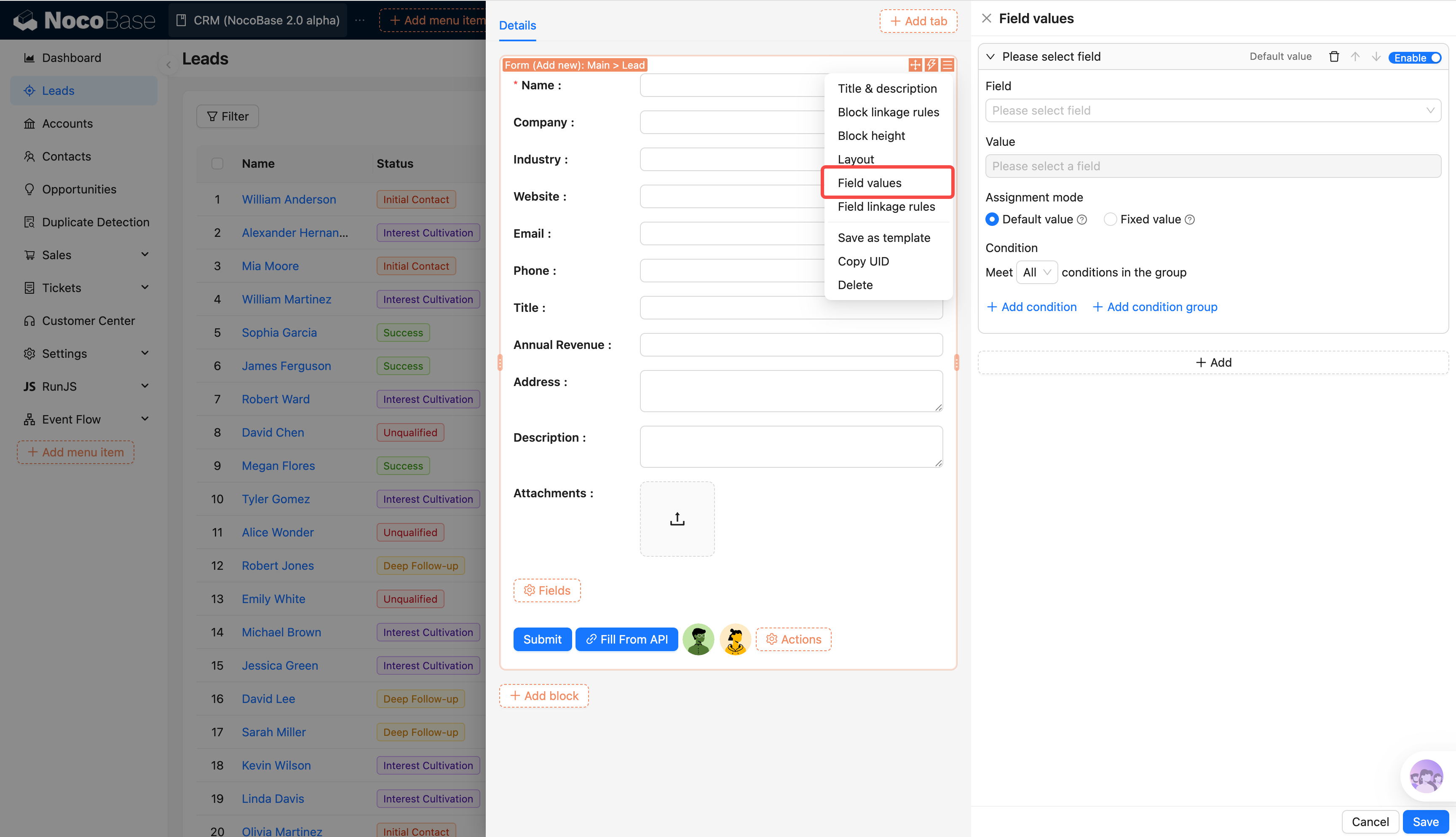Open form block hamburger settings icon
Screen dimensions: 1456x837
(947, 65)
